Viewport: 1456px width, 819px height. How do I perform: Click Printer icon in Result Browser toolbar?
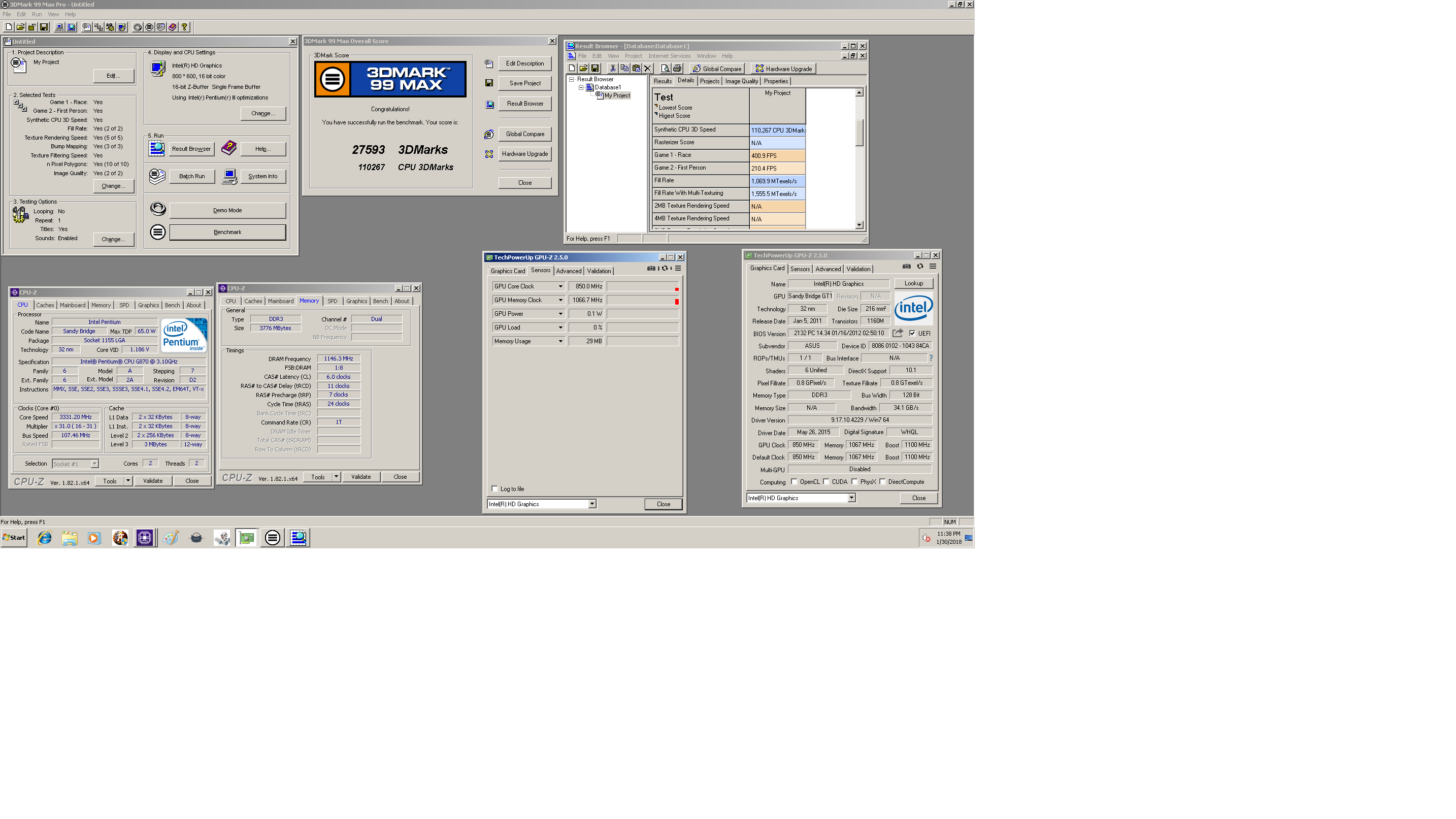(x=677, y=69)
